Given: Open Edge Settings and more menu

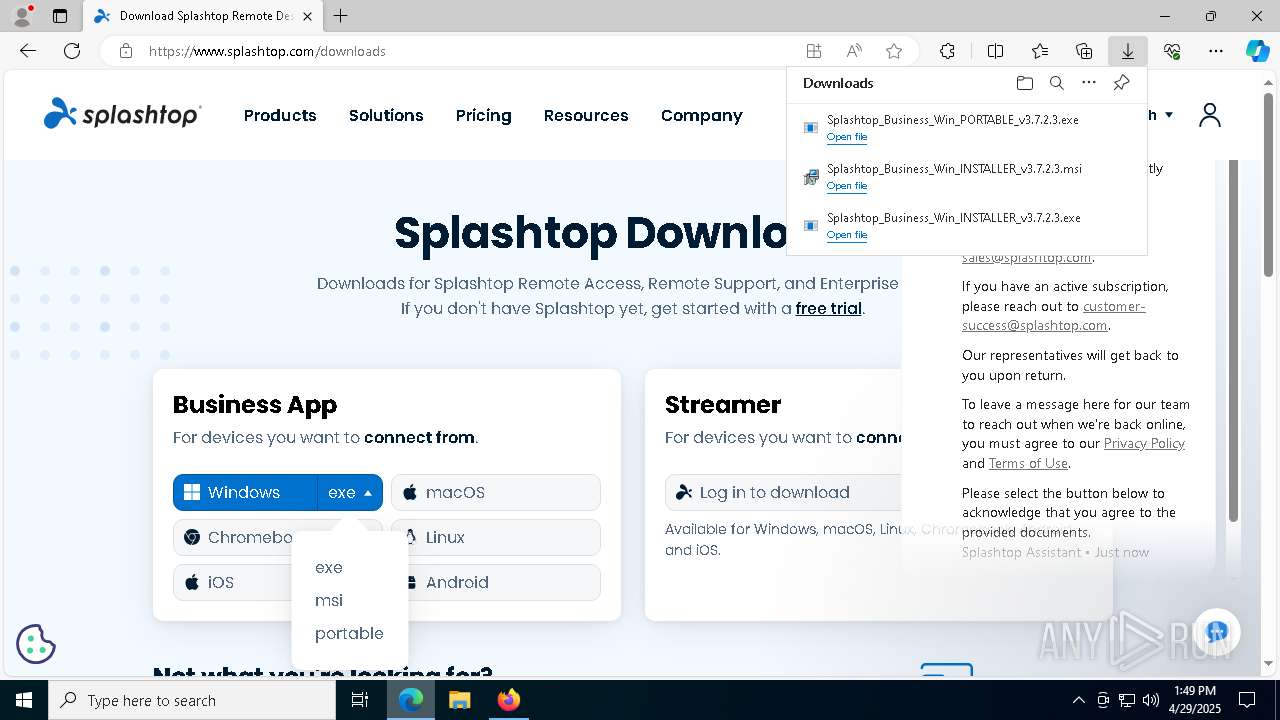Looking at the screenshot, I should 1216,51.
